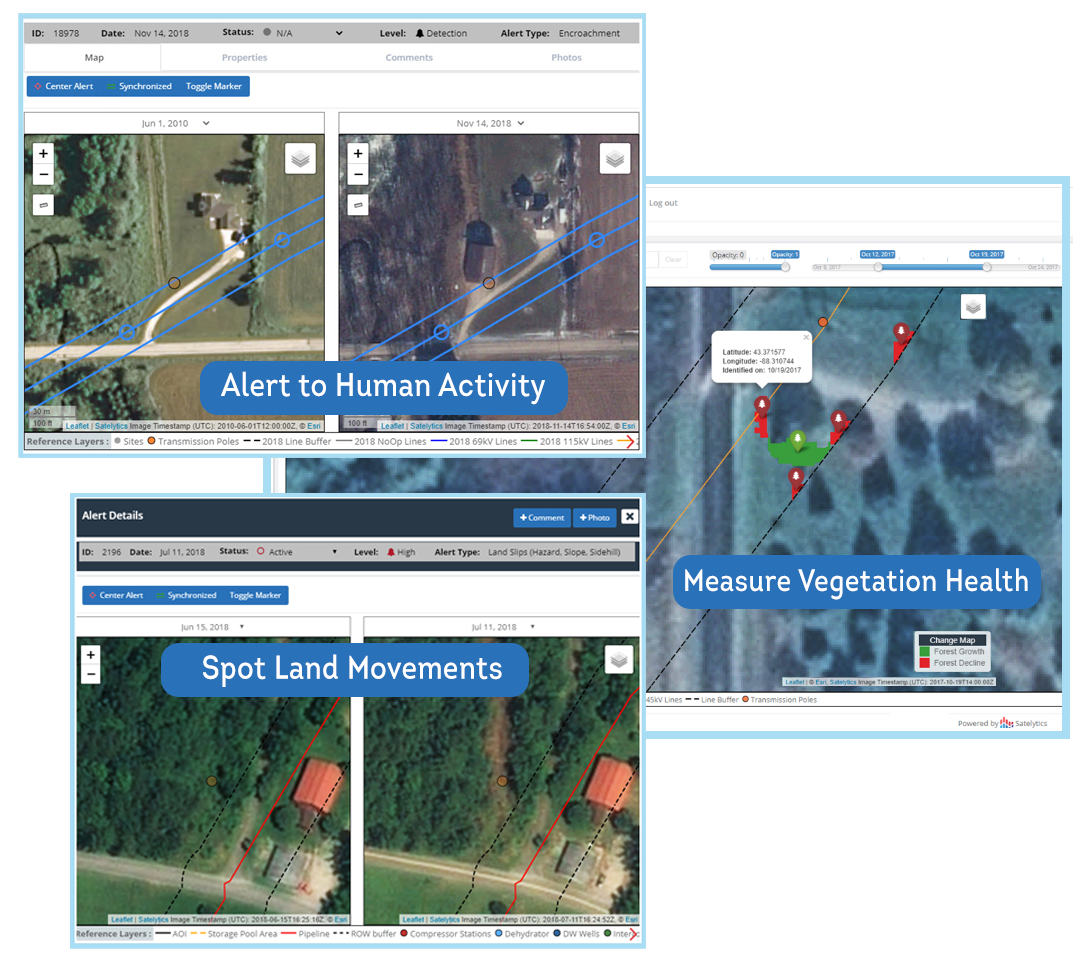Toggle the DW Wells reference layer
The width and height of the screenshot is (1086, 968).
pos(576,934)
